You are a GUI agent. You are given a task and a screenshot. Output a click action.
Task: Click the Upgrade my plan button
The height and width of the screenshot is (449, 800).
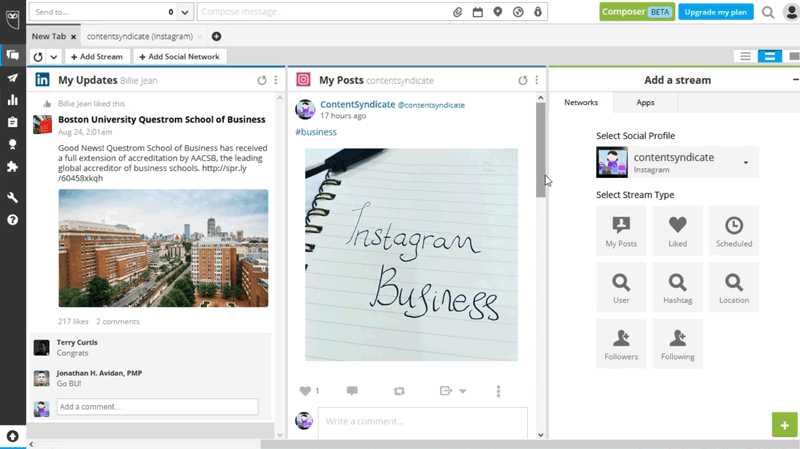click(x=716, y=12)
